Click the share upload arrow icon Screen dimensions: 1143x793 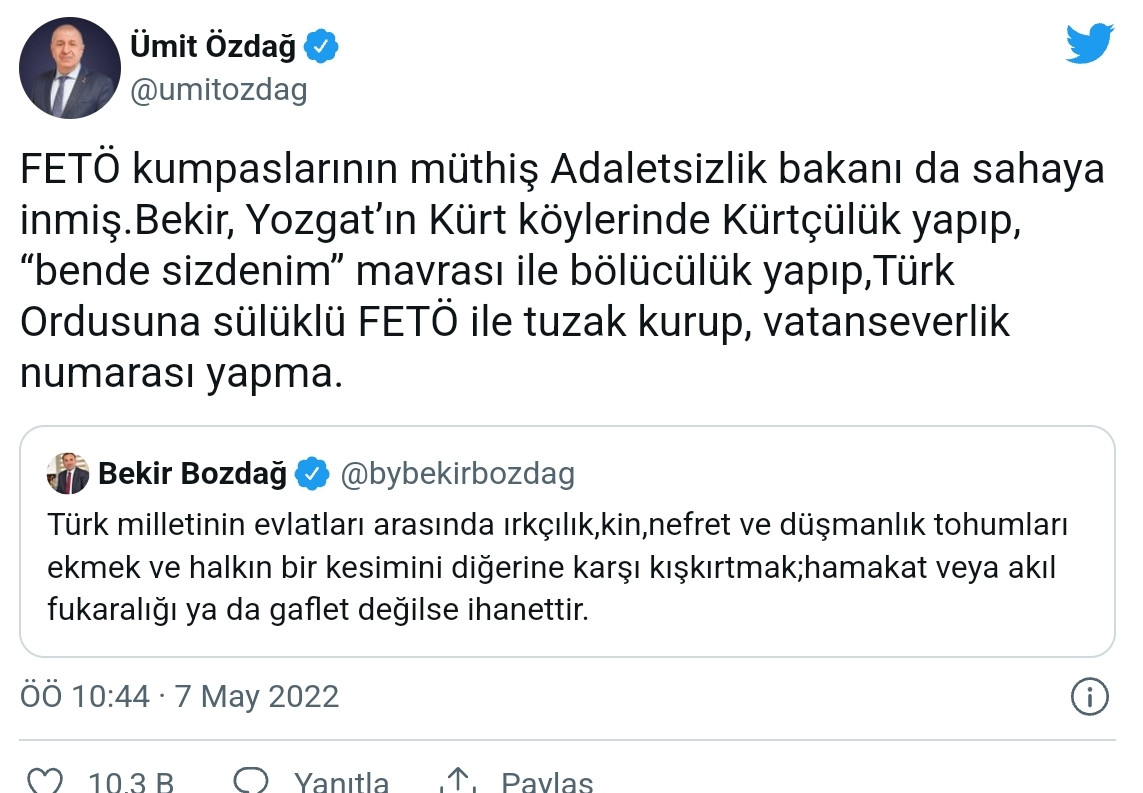point(459,777)
